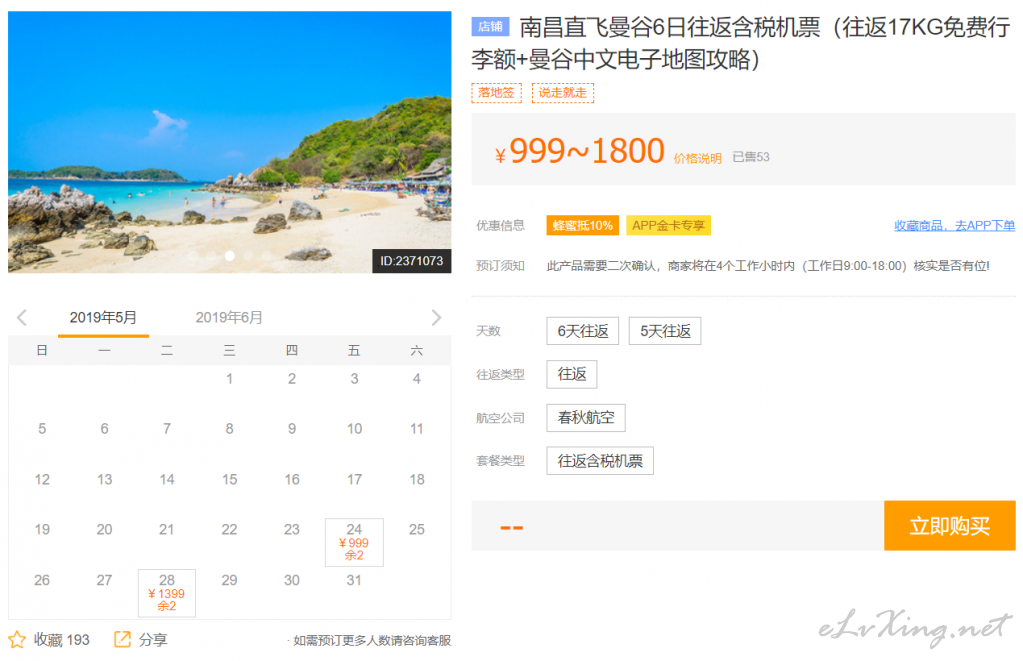Go to previous month with left arrow
Image resolution: width=1023 pixels, height=661 pixels.
[x=22, y=318]
